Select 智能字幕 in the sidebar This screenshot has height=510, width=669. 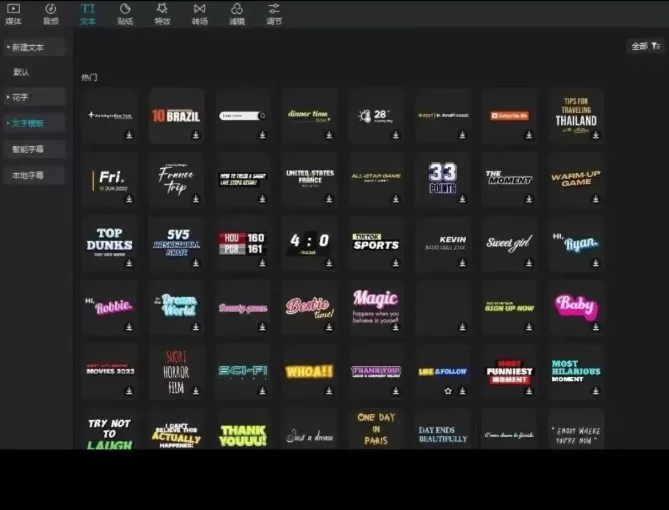[x=28, y=149]
